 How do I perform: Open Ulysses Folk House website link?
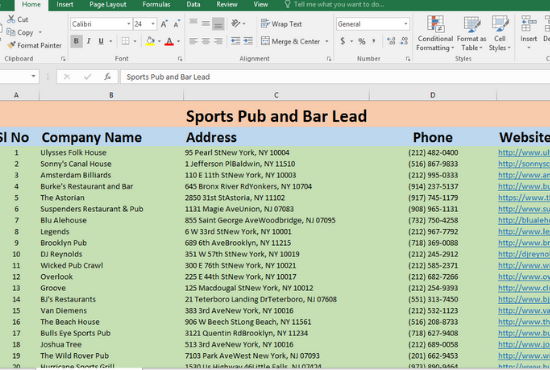tap(524, 153)
